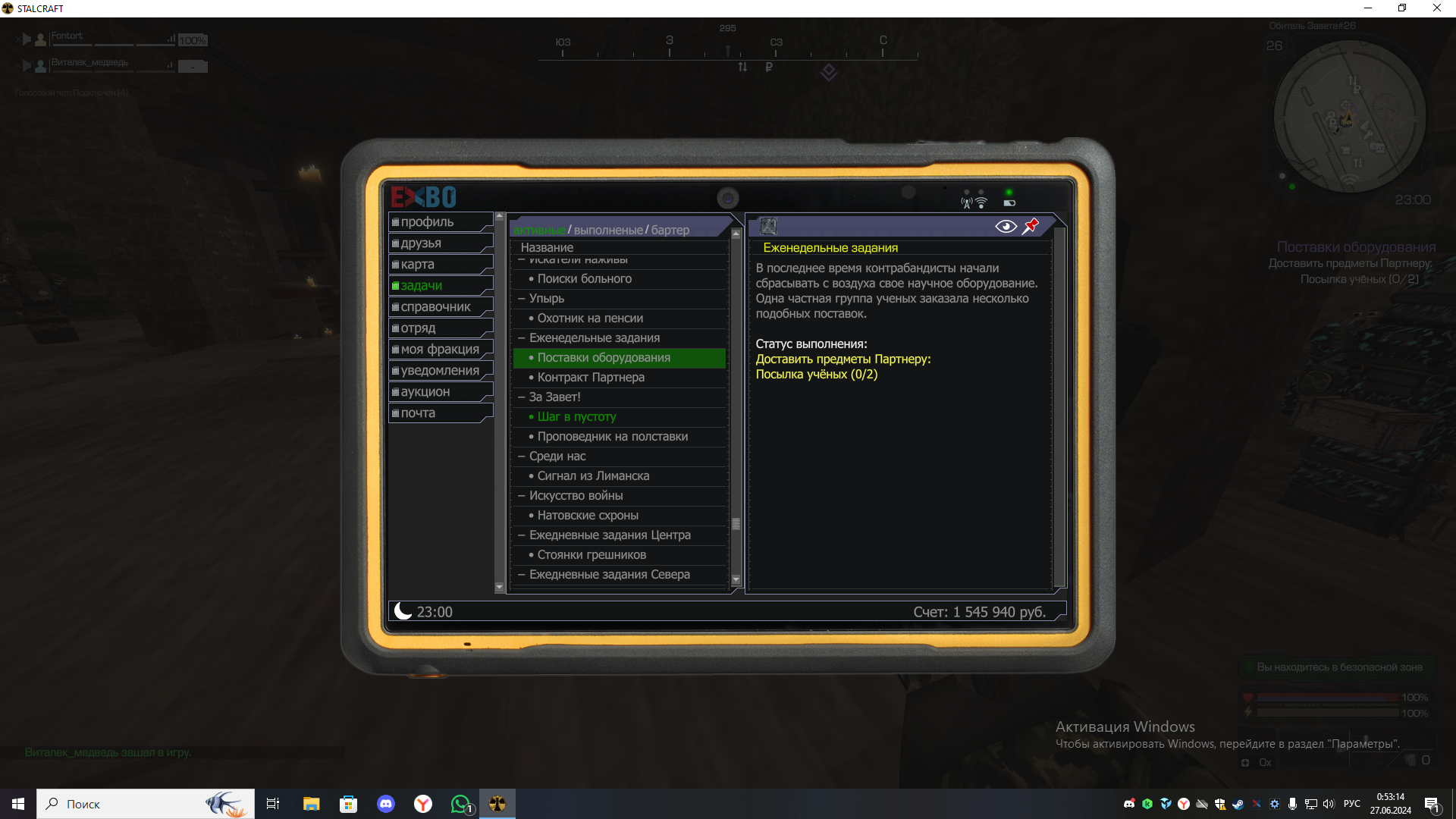Click the STALCRAFT taskbar icon
Image resolution: width=1456 pixels, height=819 pixels.
coord(497,804)
